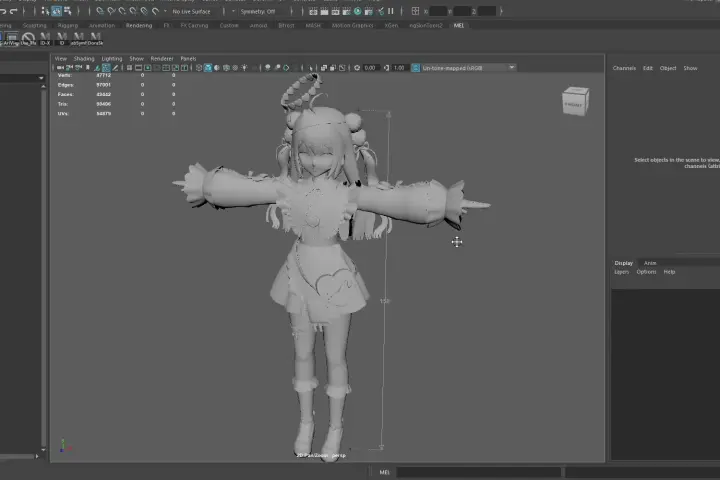Viewport: 720px width, 480px height.
Task: Toggle the grid display icon
Action: 129,68
